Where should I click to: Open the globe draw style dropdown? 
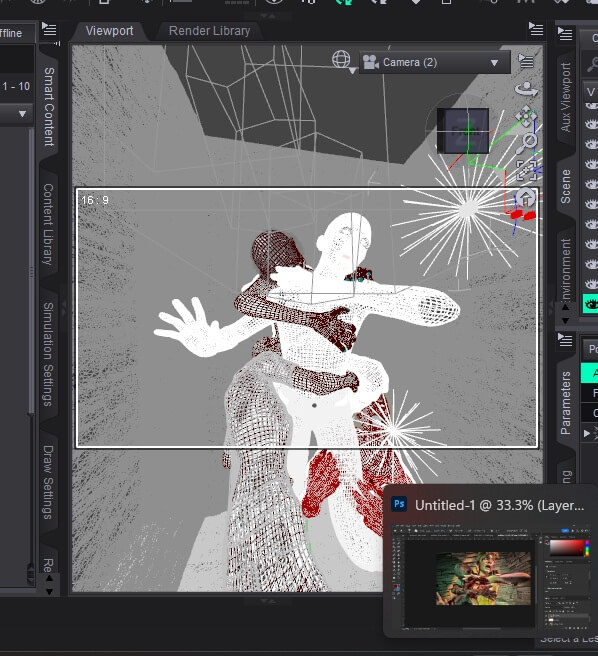pos(342,60)
